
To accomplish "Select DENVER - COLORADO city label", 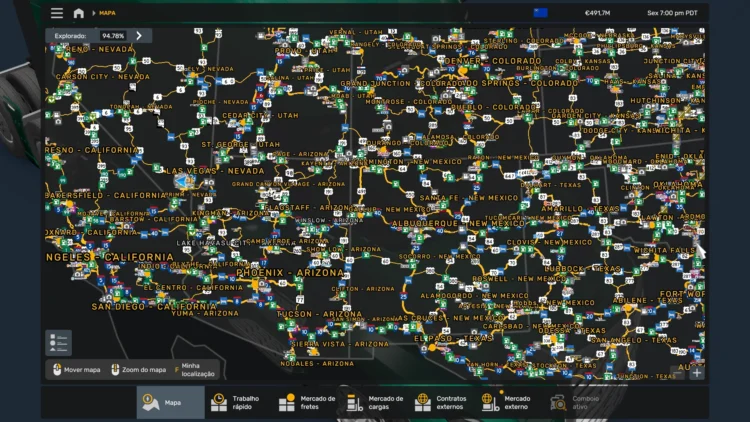I will click(x=493, y=61).
